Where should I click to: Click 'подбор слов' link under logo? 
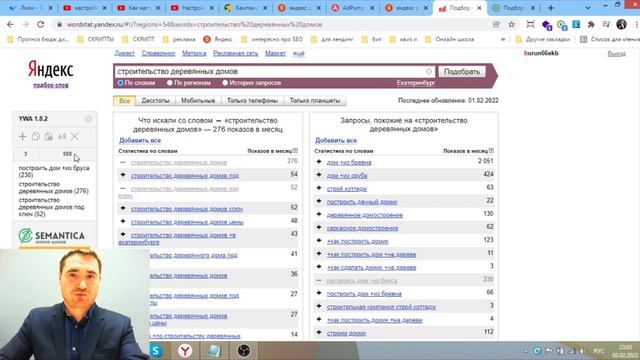[x=51, y=85]
